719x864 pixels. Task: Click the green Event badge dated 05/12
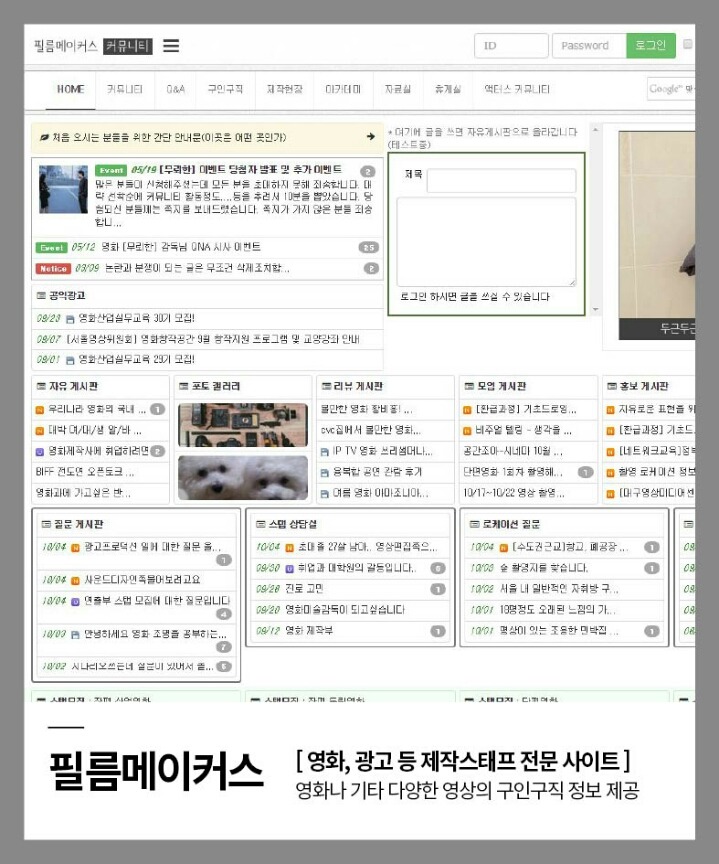coord(51,247)
